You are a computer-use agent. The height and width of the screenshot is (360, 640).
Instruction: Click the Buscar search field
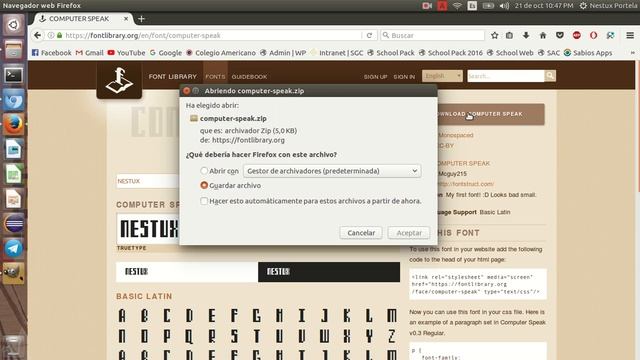pos(433,36)
